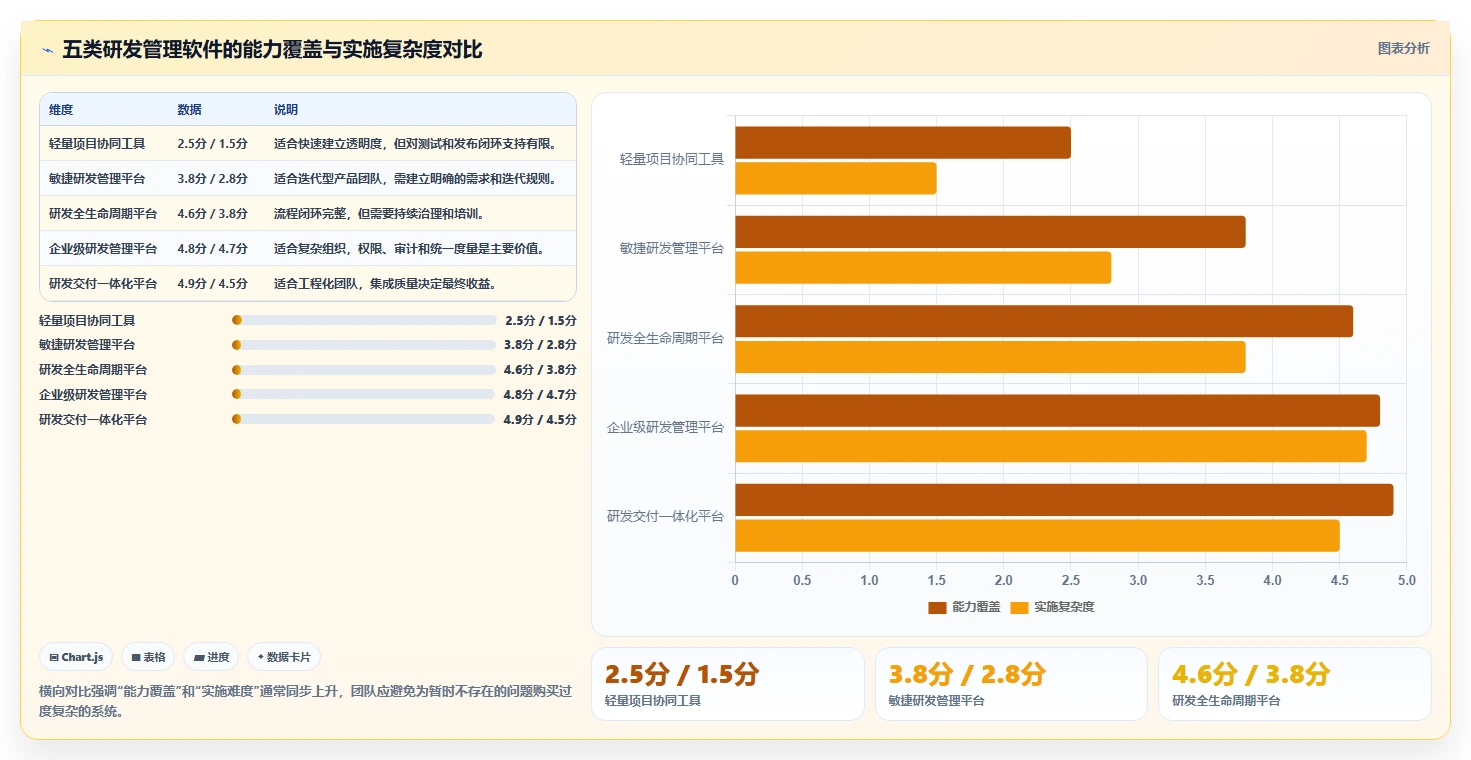
Task: Select the 轻量项目协同工具 table row name
Action: point(97,144)
